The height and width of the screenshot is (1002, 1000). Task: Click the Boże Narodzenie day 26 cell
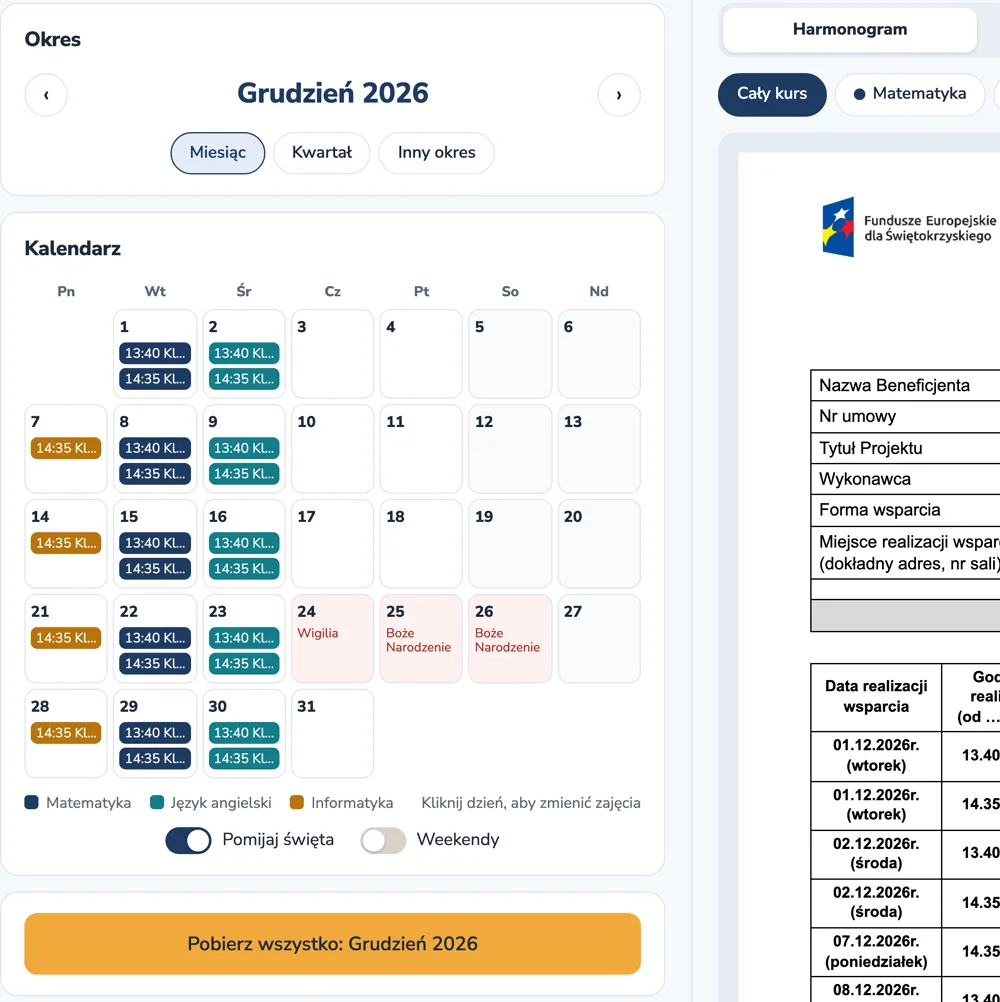point(510,638)
